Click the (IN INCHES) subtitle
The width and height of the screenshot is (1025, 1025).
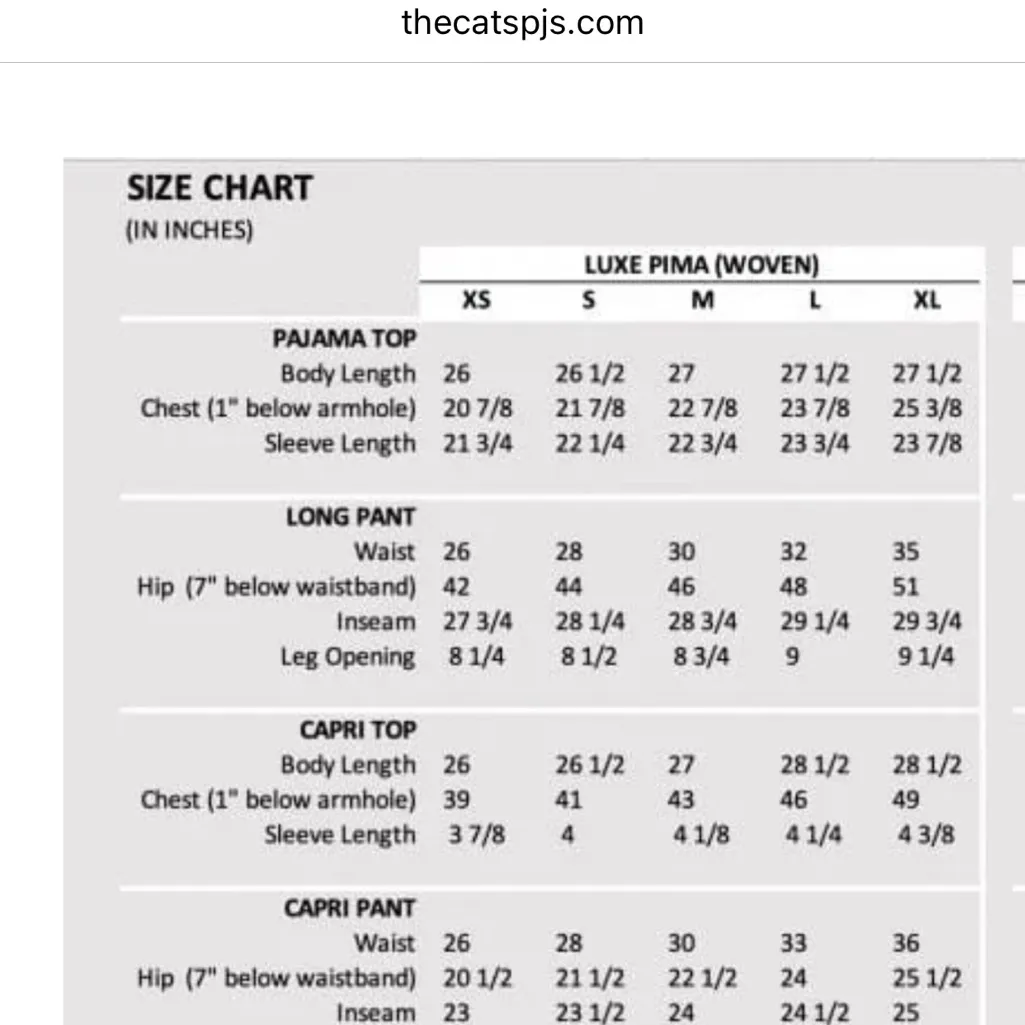pos(189,230)
